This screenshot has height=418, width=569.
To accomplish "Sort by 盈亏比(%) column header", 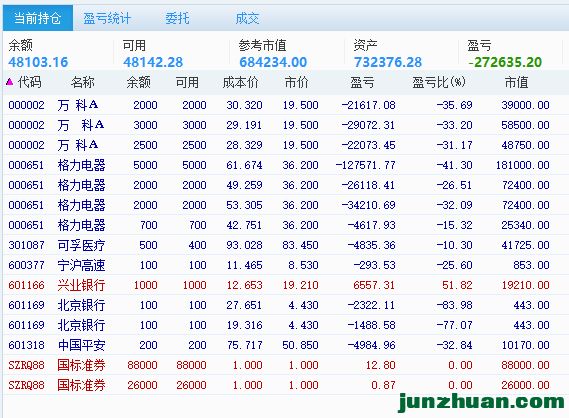I will point(439,82).
